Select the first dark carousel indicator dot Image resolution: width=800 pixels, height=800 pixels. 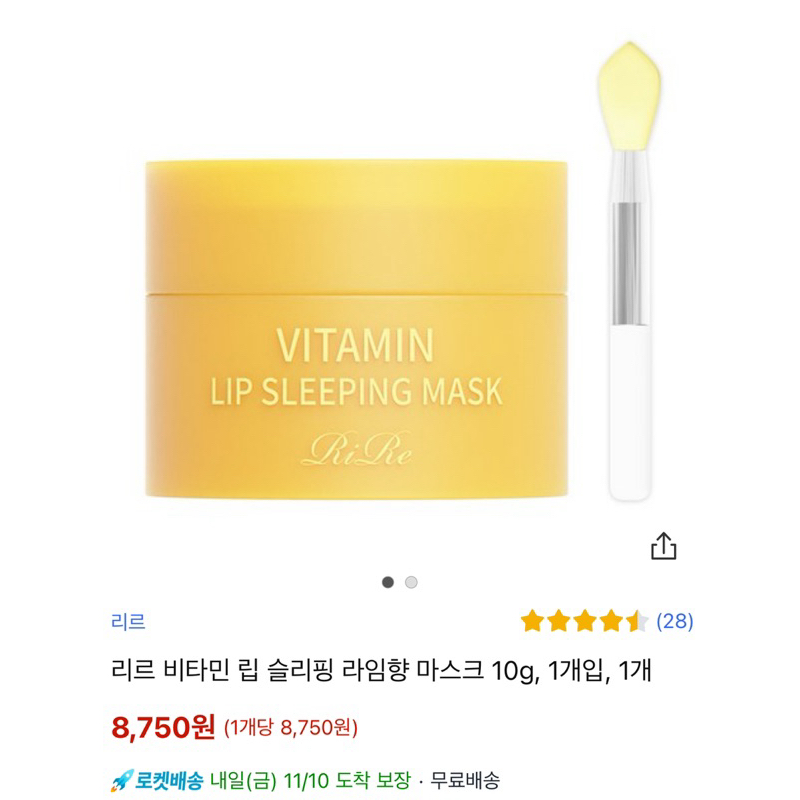tap(388, 582)
